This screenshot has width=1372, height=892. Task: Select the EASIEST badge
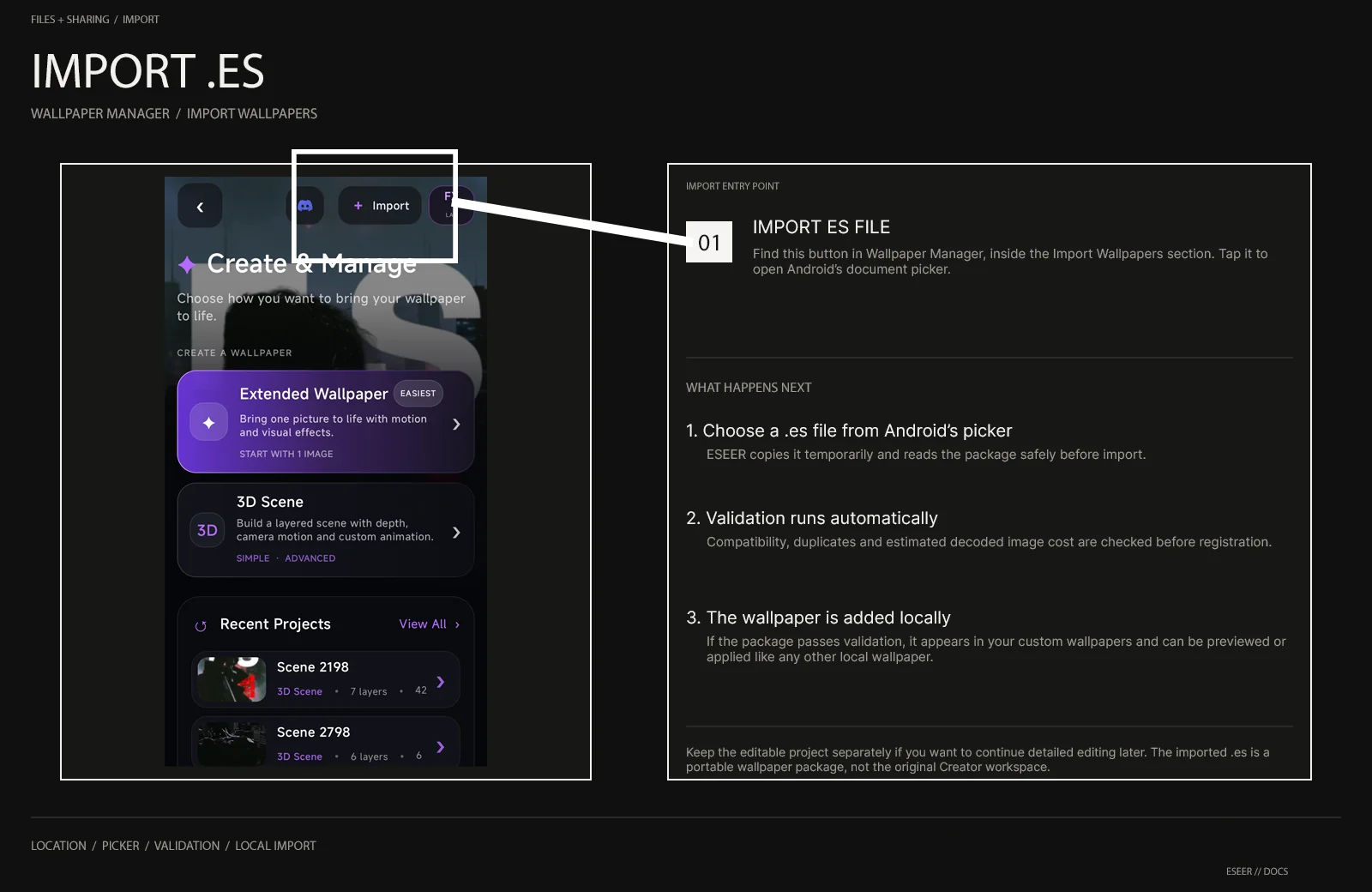click(x=418, y=393)
